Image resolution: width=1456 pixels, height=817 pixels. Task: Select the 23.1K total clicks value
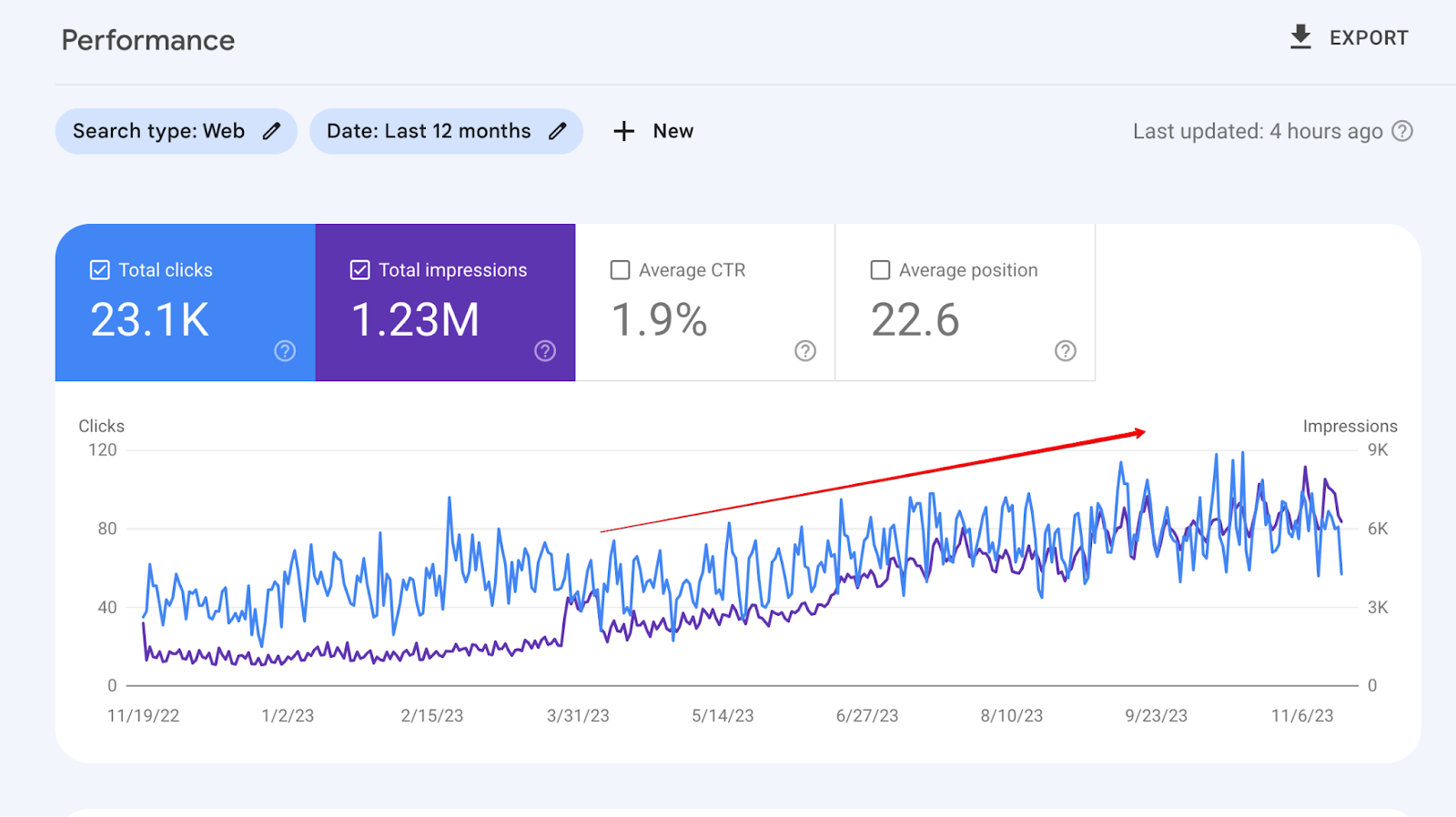tap(150, 320)
